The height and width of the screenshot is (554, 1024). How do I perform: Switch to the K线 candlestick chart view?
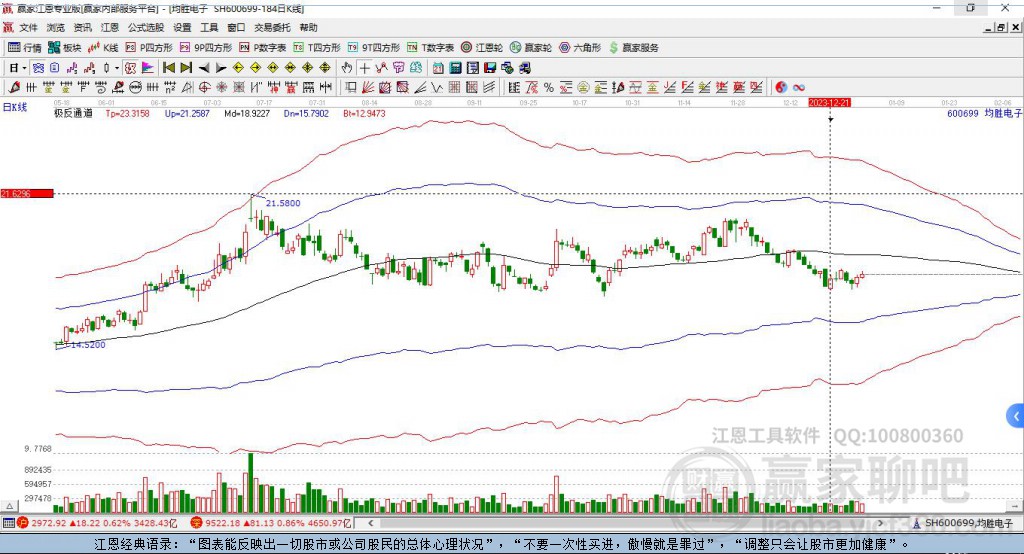[103, 48]
